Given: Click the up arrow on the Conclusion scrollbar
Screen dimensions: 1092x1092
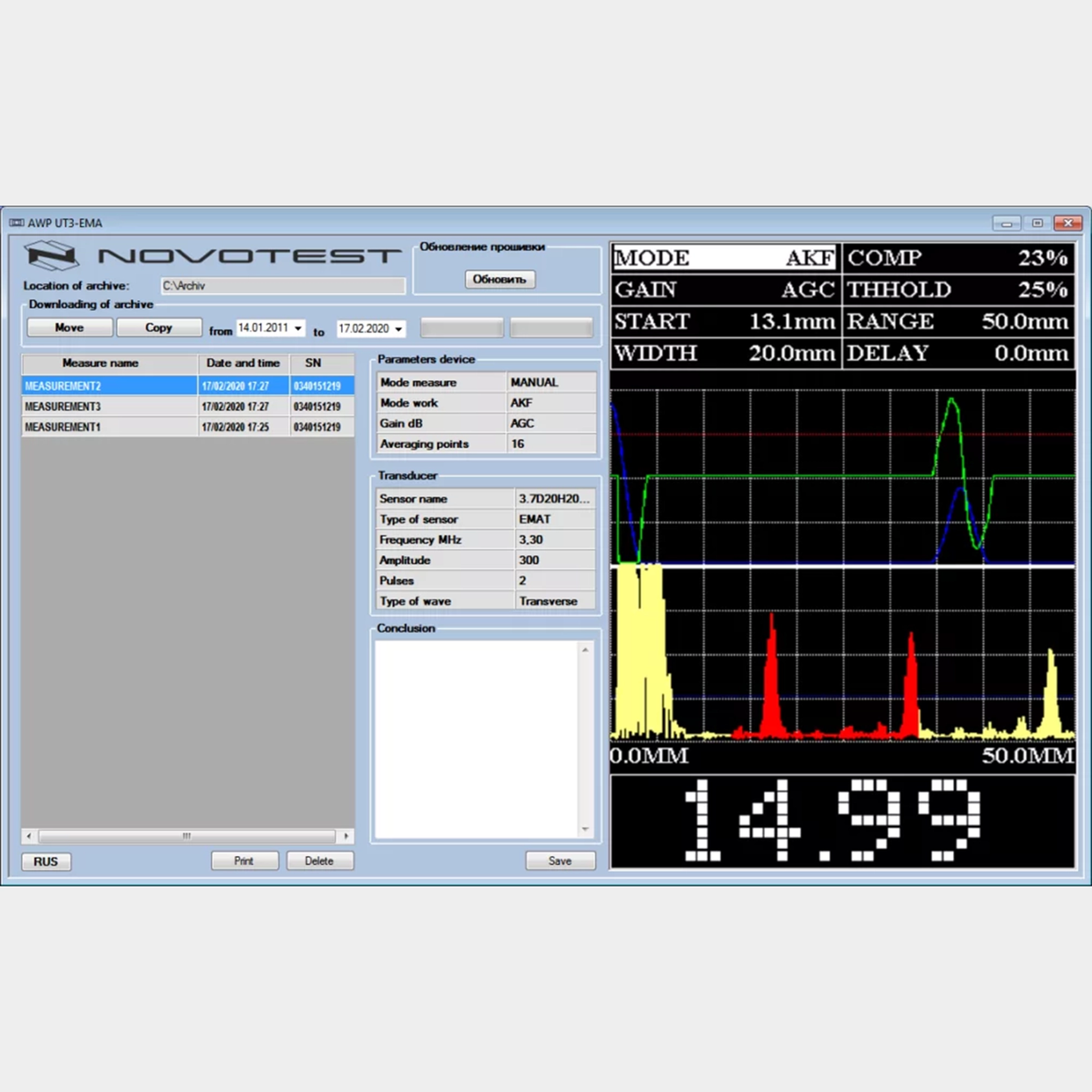Looking at the screenshot, I should (585, 648).
